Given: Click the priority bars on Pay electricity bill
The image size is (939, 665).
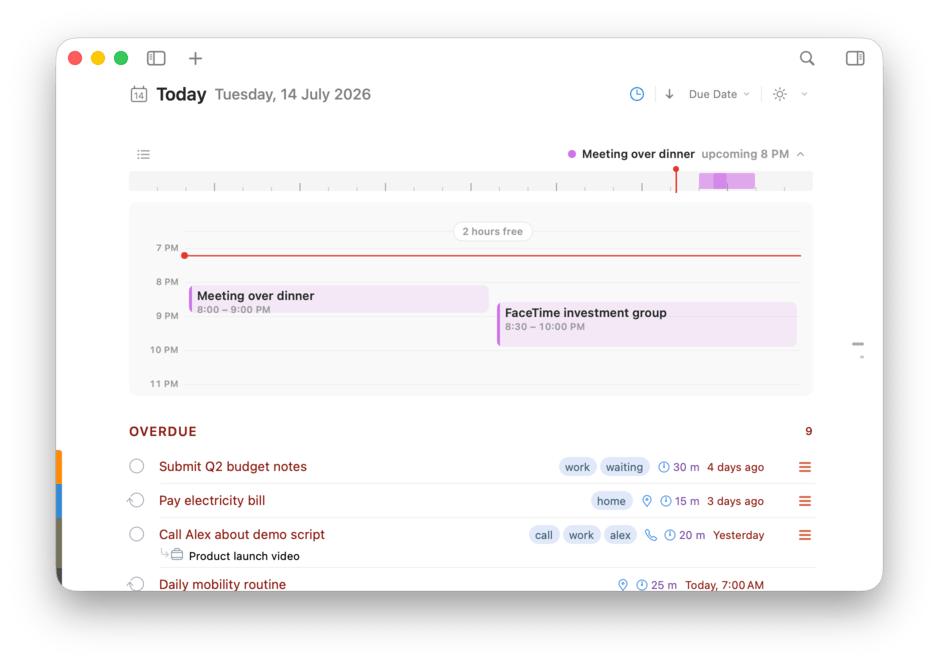Looking at the screenshot, I should 805,501.
